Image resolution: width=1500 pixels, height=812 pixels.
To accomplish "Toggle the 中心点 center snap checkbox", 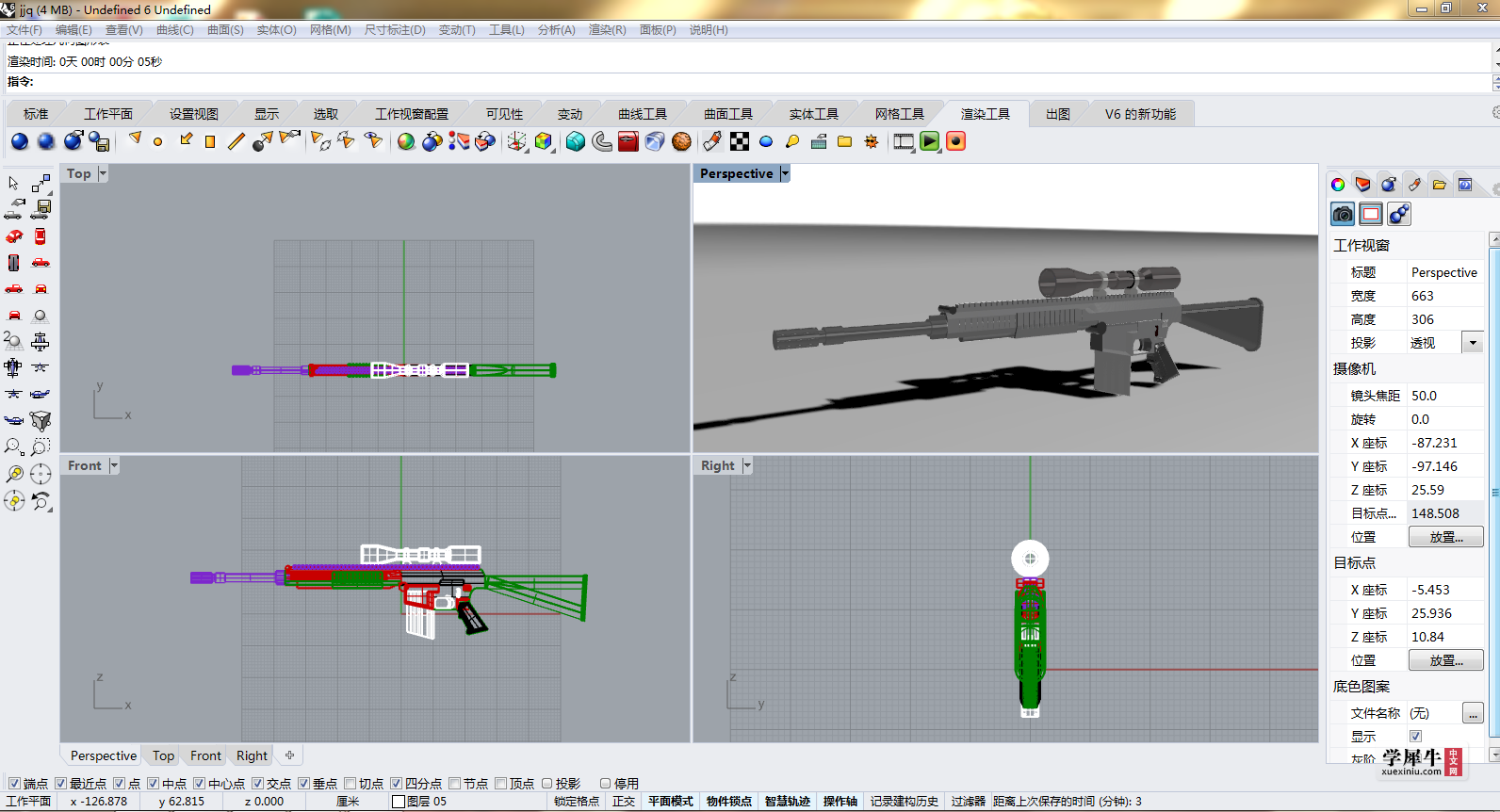I will pyautogui.click(x=199, y=783).
